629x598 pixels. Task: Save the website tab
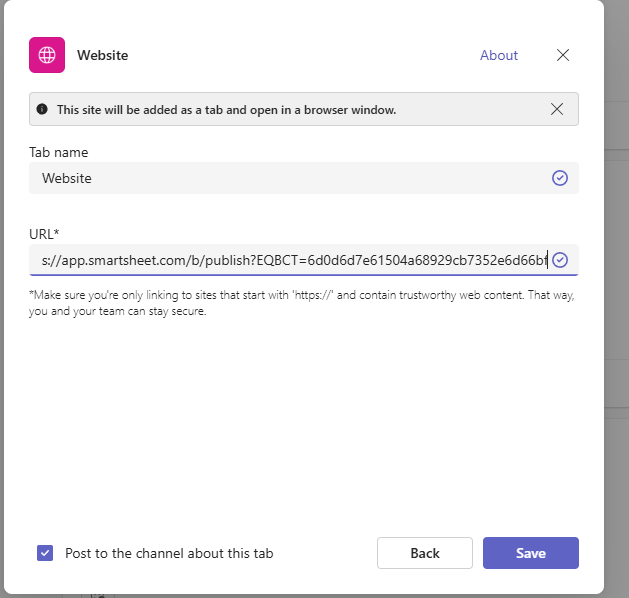[530, 553]
